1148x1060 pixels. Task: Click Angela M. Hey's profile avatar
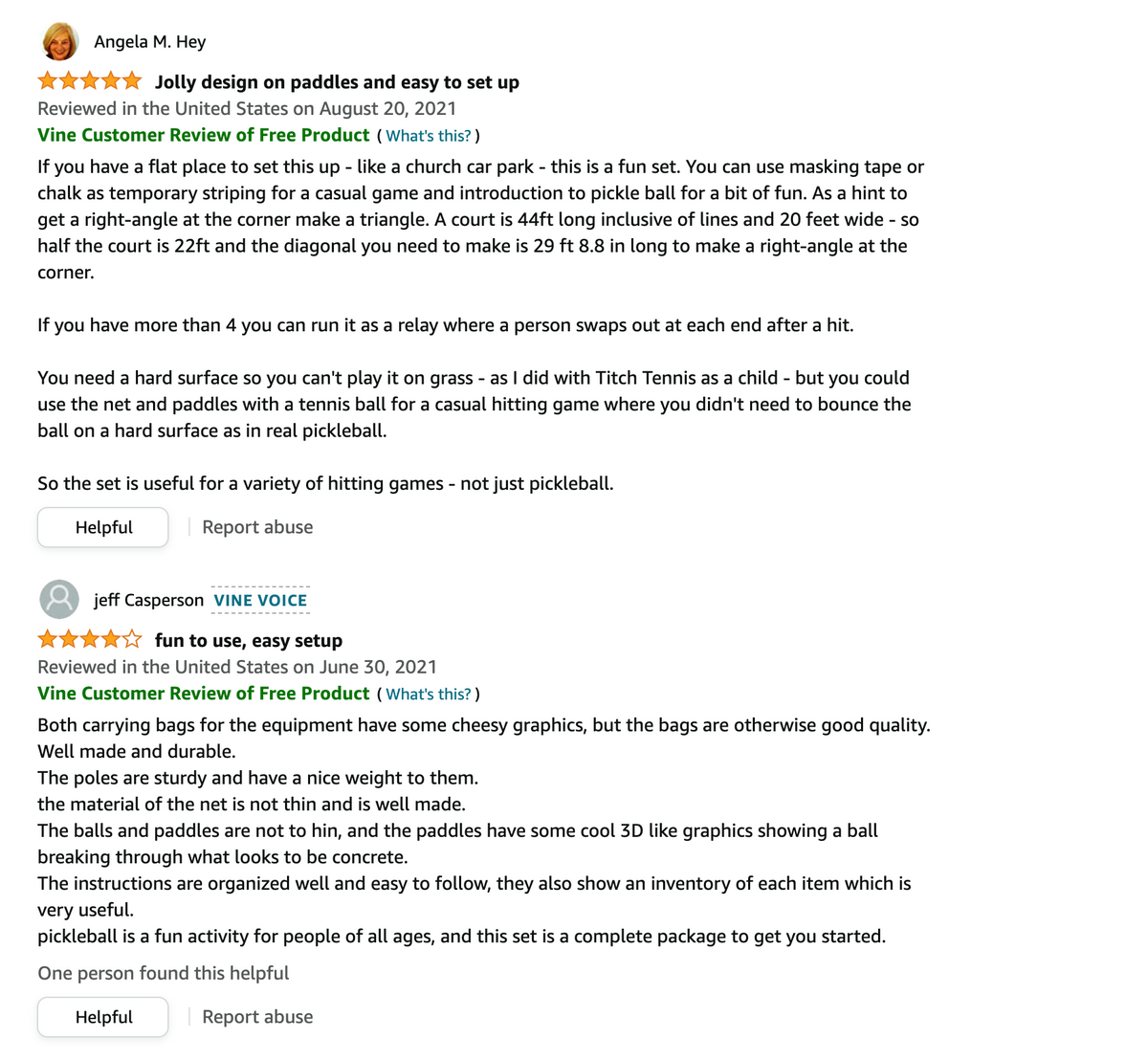tap(59, 41)
